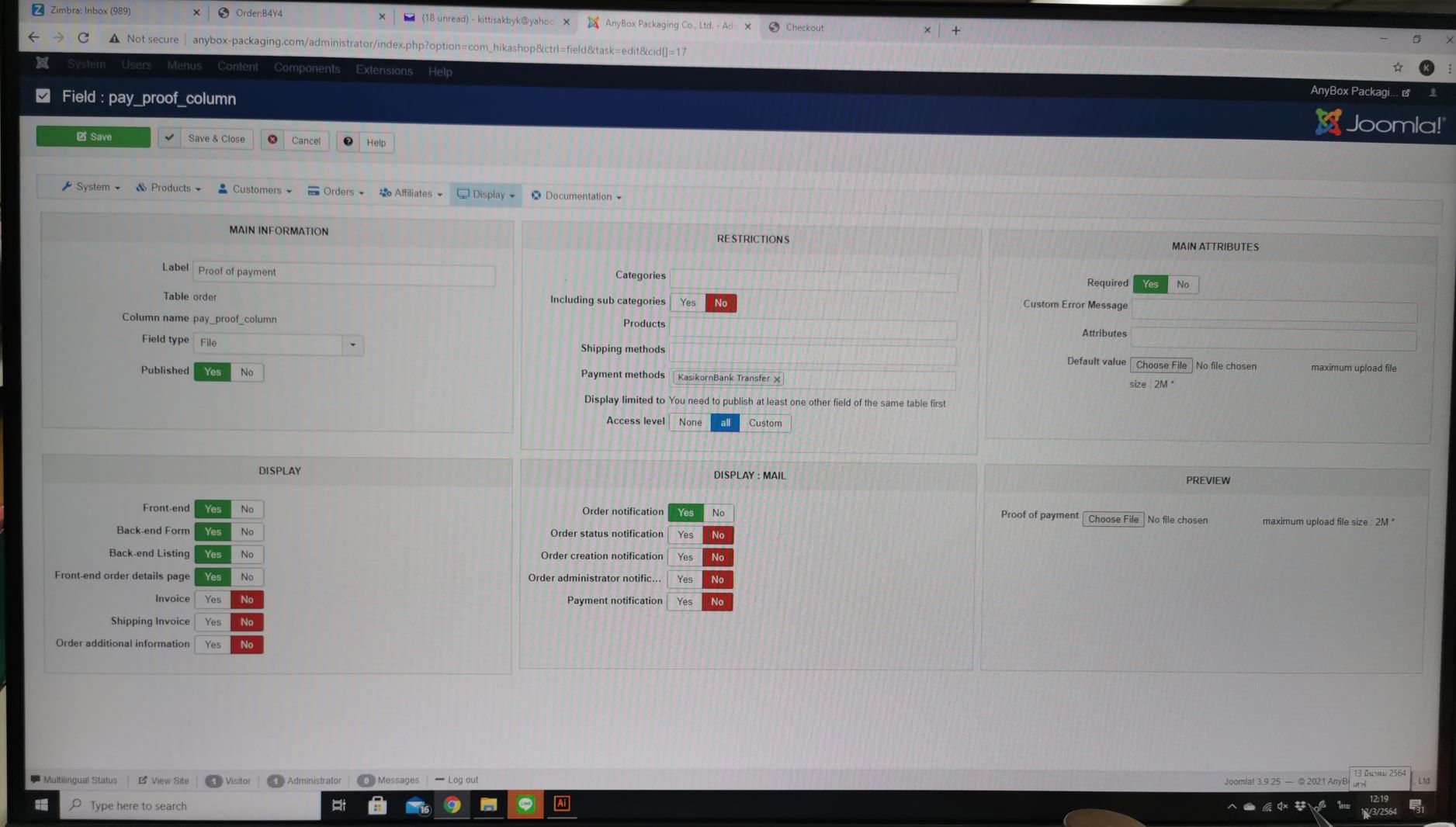Screen dimensions: 1456x827
Task: Open the Menus menu in Joomla bar
Action: 184,66
